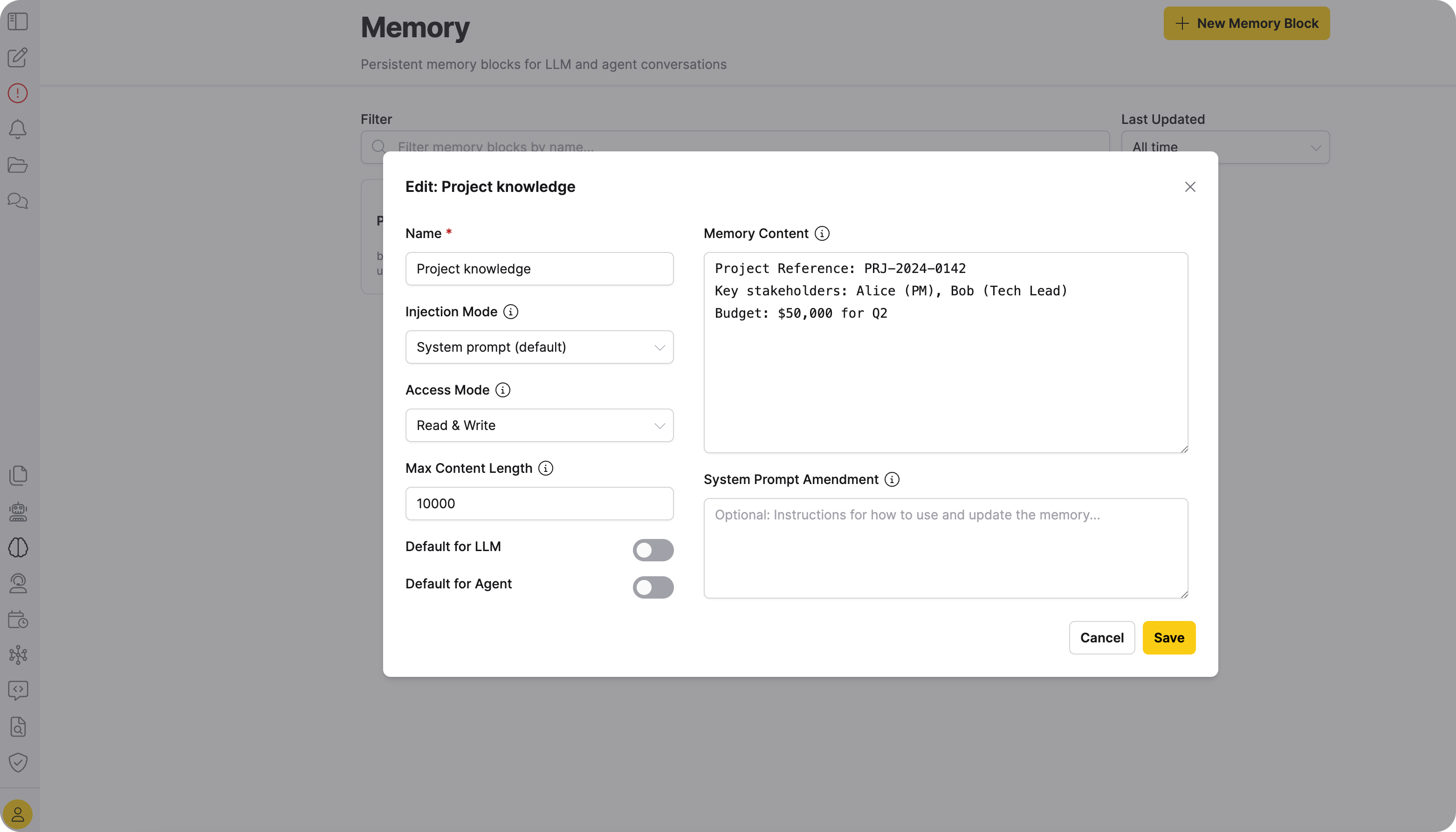Toggle the sidebar panel icon
The image size is (1456, 832).
pyautogui.click(x=18, y=22)
